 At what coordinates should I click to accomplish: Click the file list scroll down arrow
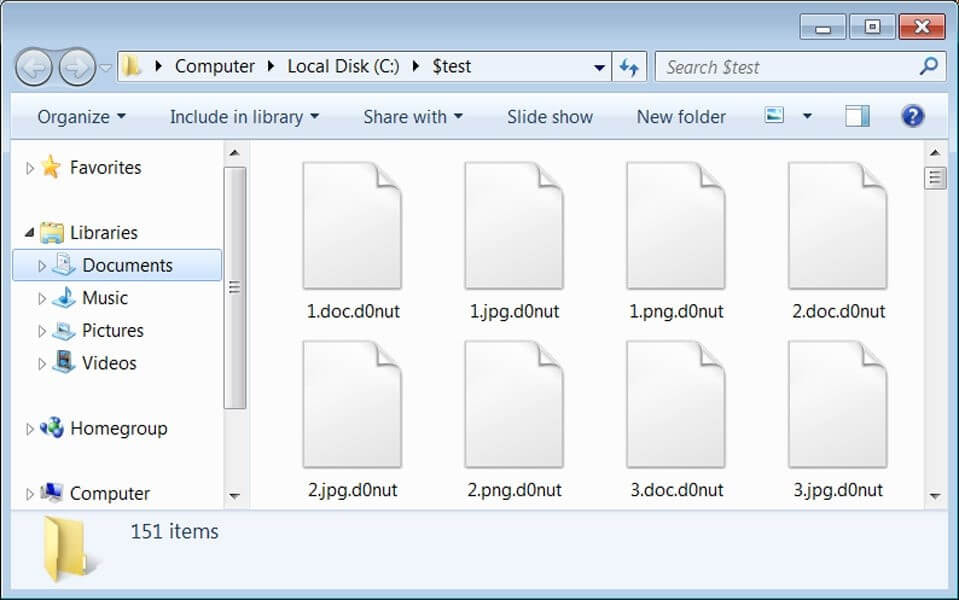(x=935, y=496)
